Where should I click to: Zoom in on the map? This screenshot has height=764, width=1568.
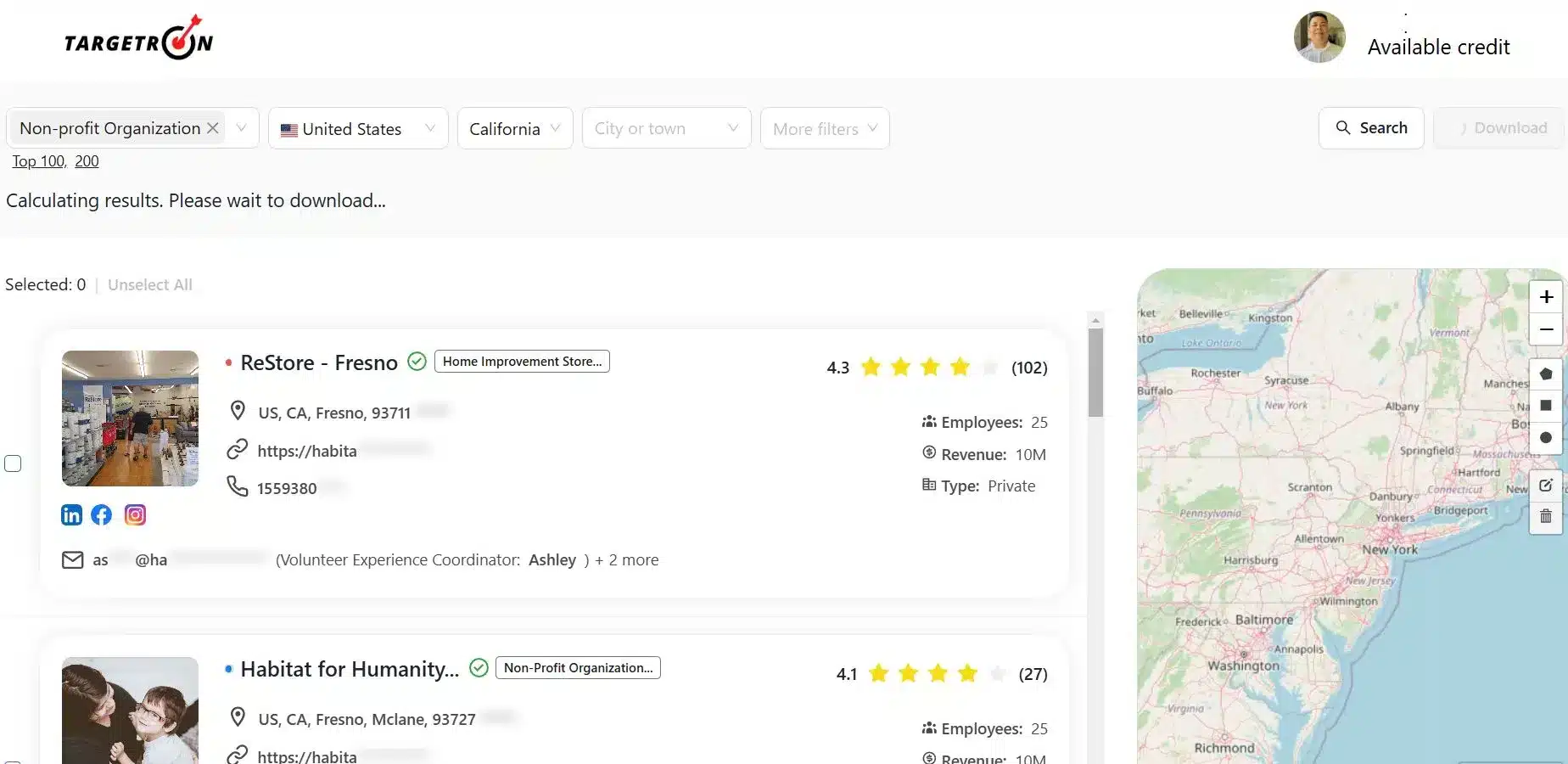click(x=1546, y=297)
